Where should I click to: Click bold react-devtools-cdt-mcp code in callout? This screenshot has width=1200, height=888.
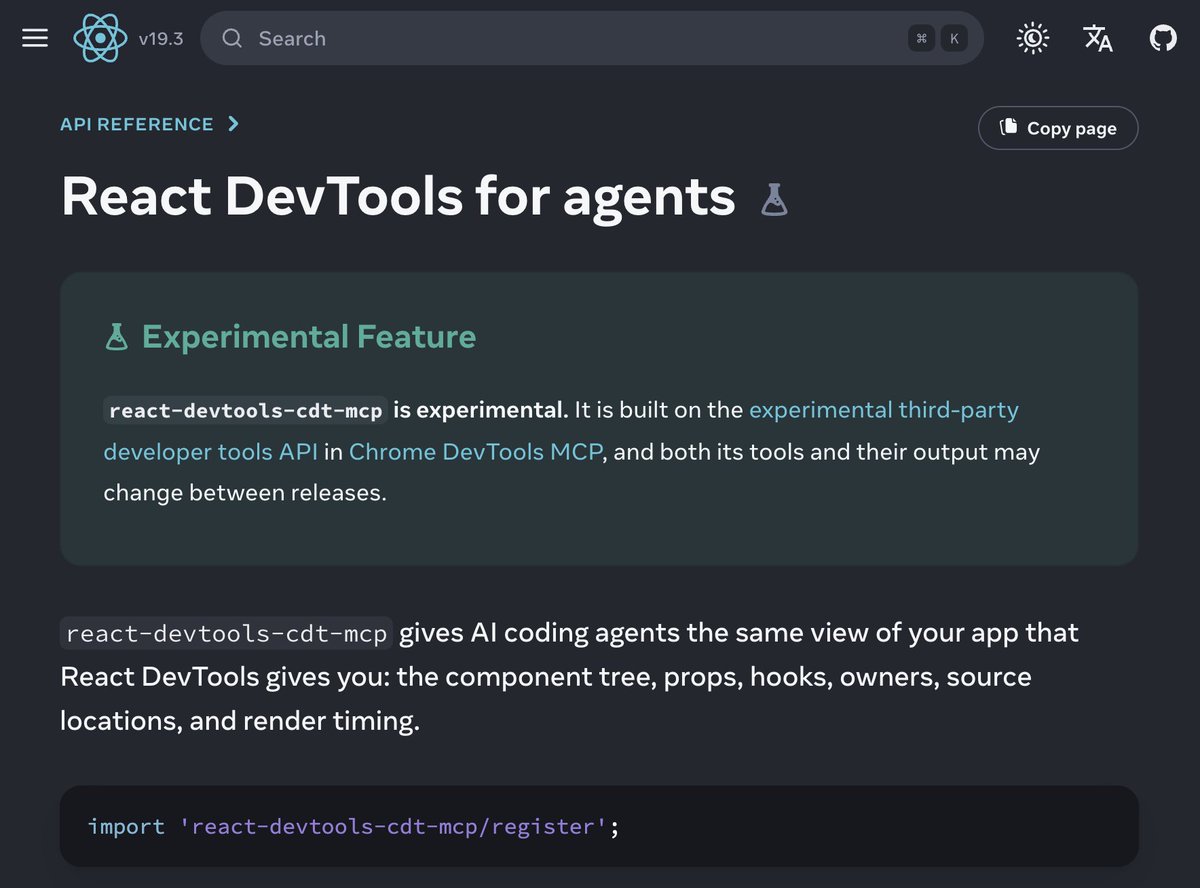coord(245,411)
